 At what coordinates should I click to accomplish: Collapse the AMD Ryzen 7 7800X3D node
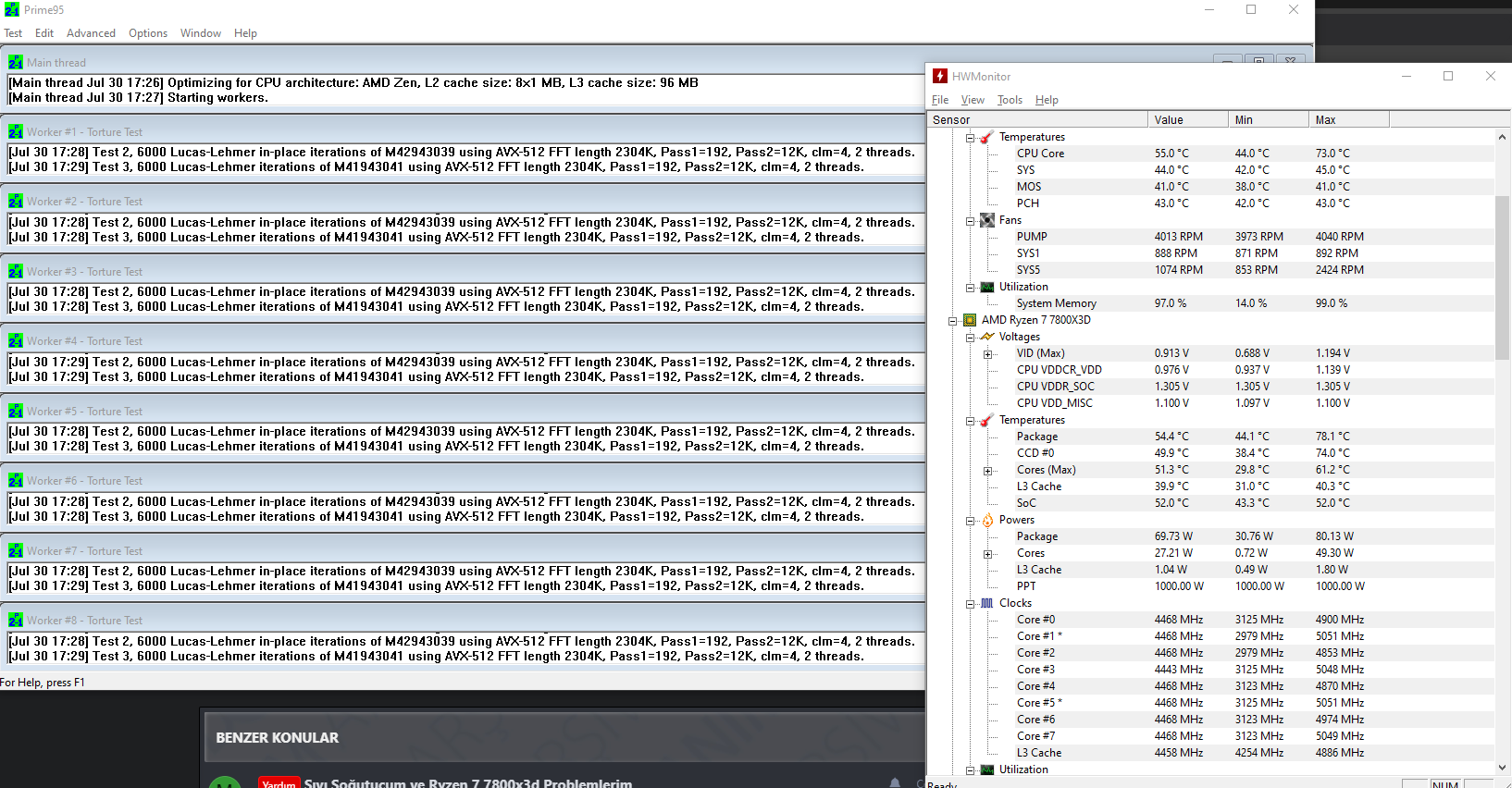point(952,320)
